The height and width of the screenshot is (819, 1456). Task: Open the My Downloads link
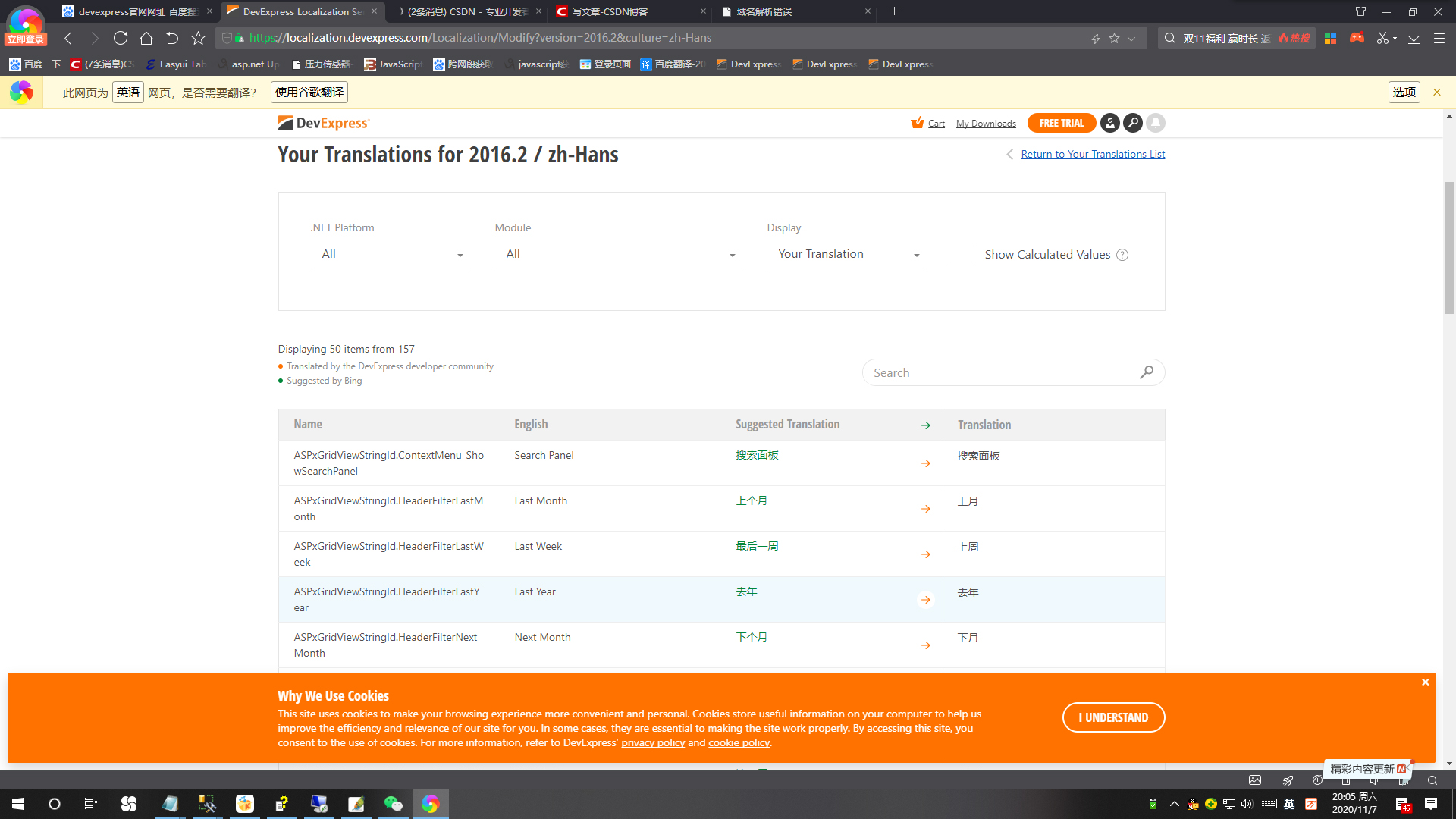click(986, 124)
